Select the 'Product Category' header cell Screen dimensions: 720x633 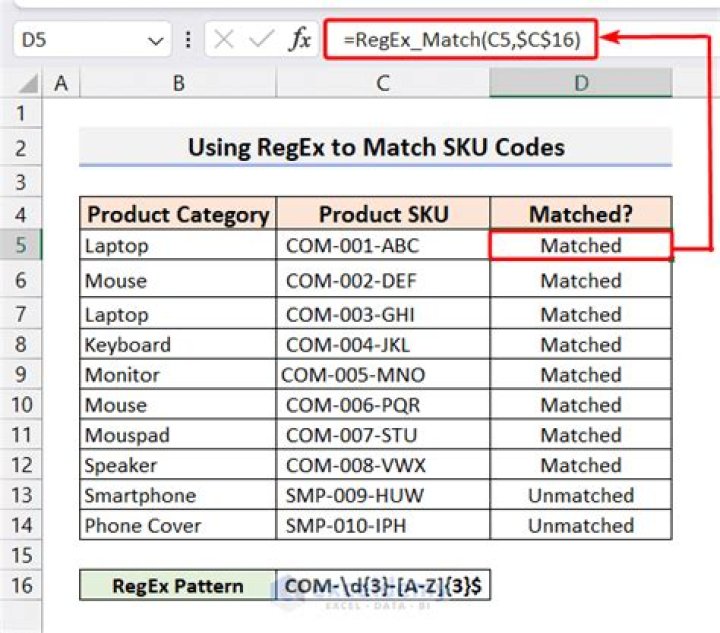coord(178,214)
